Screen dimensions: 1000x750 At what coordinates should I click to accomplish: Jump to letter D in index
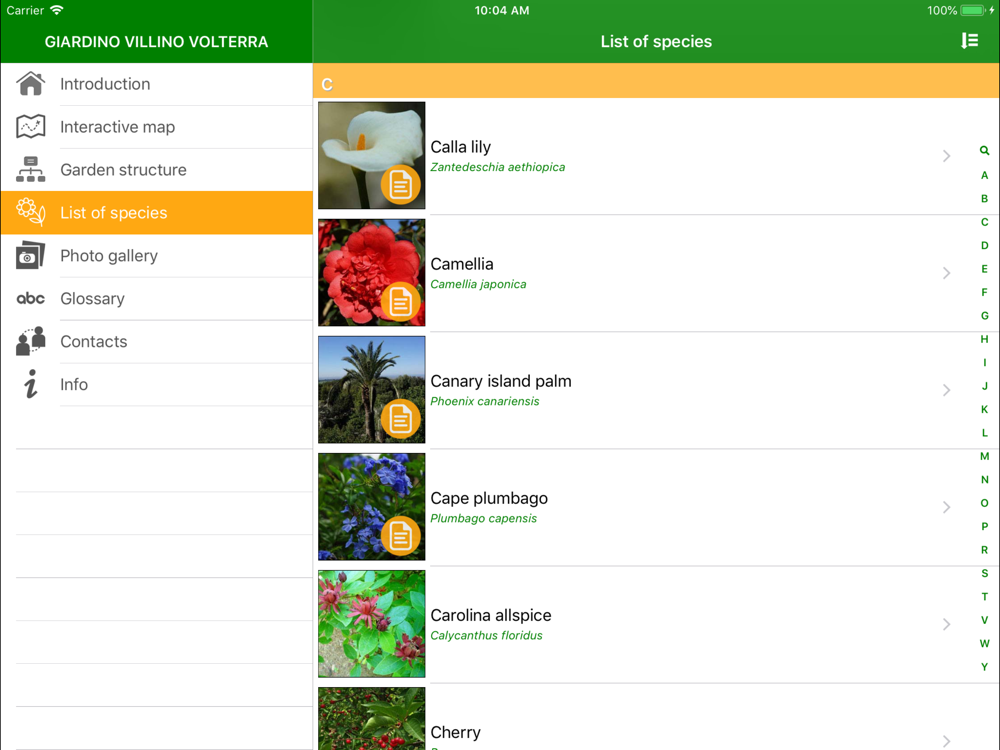(x=985, y=246)
